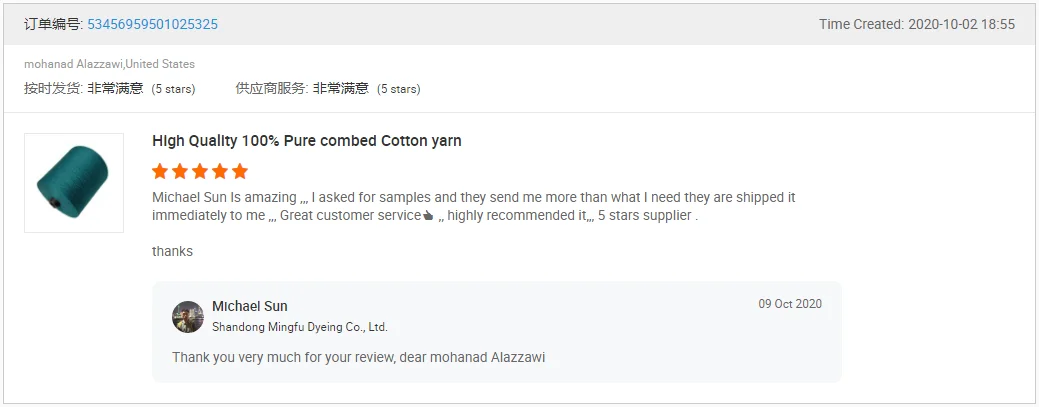Select the fifth and last rating star
This screenshot has height=407, width=1039.
coord(239,171)
